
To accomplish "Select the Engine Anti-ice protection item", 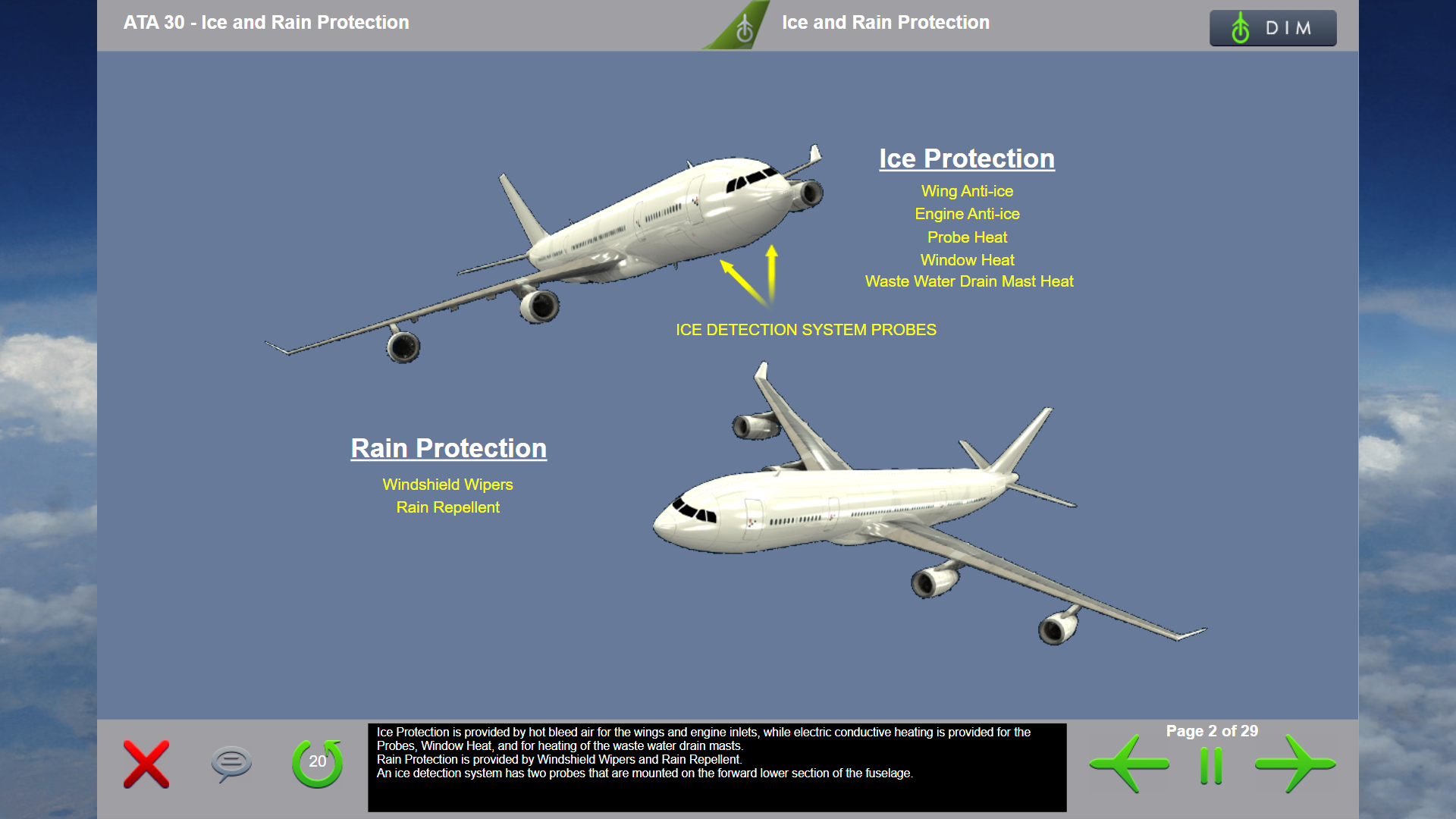I will pyautogui.click(x=968, y=213).
